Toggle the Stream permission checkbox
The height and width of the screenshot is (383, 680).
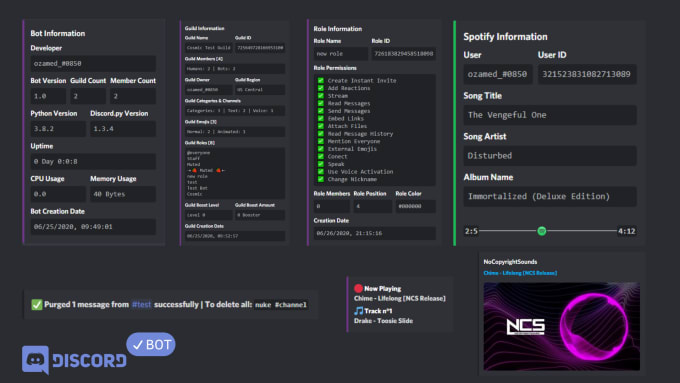click(320, 95)
